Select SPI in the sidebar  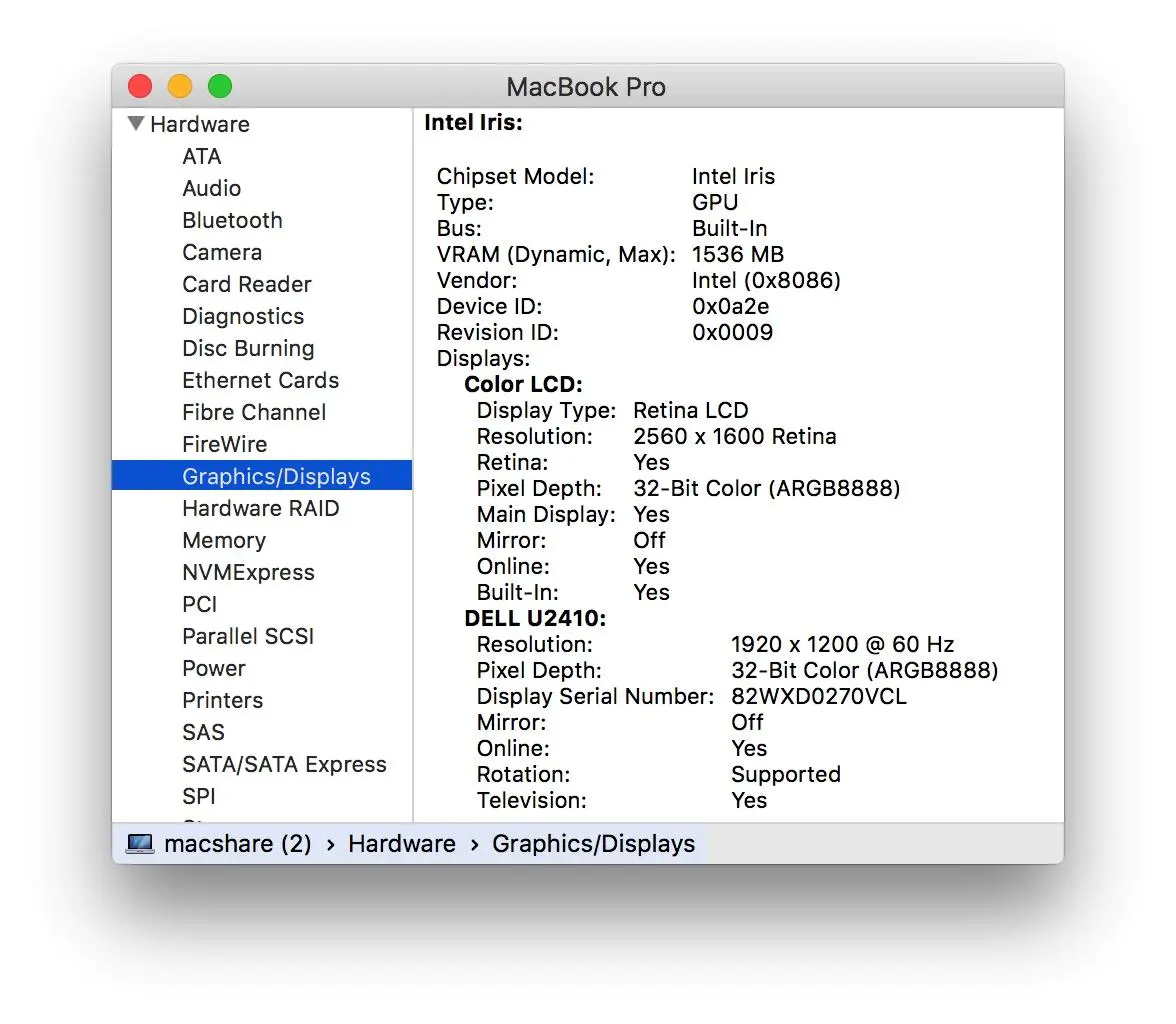199,796
